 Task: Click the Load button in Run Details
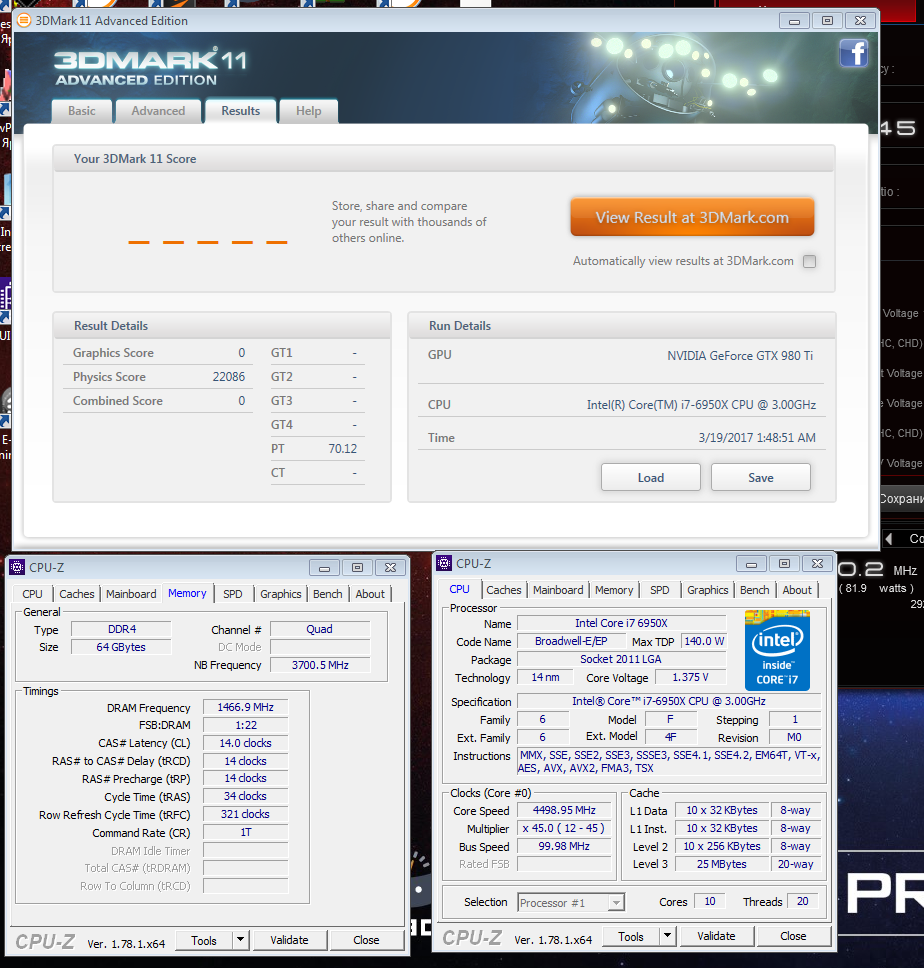pyautogui.click(x=651, y=477)
